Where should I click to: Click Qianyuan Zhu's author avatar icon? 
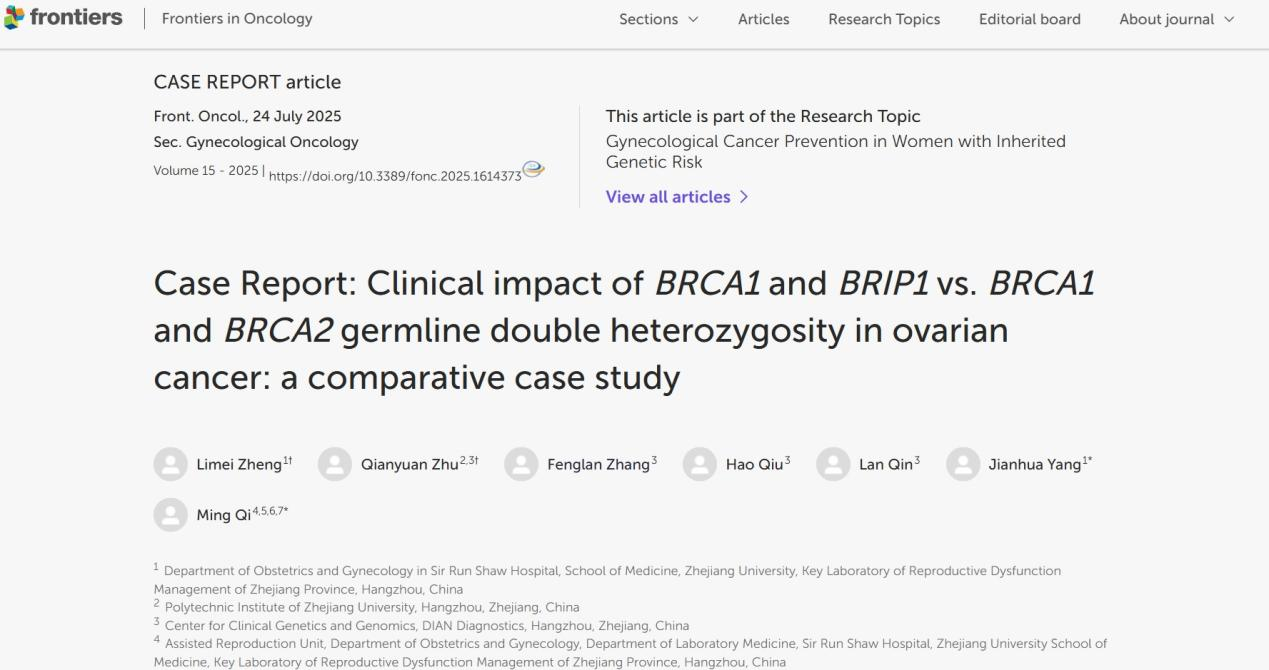point(334,464)
